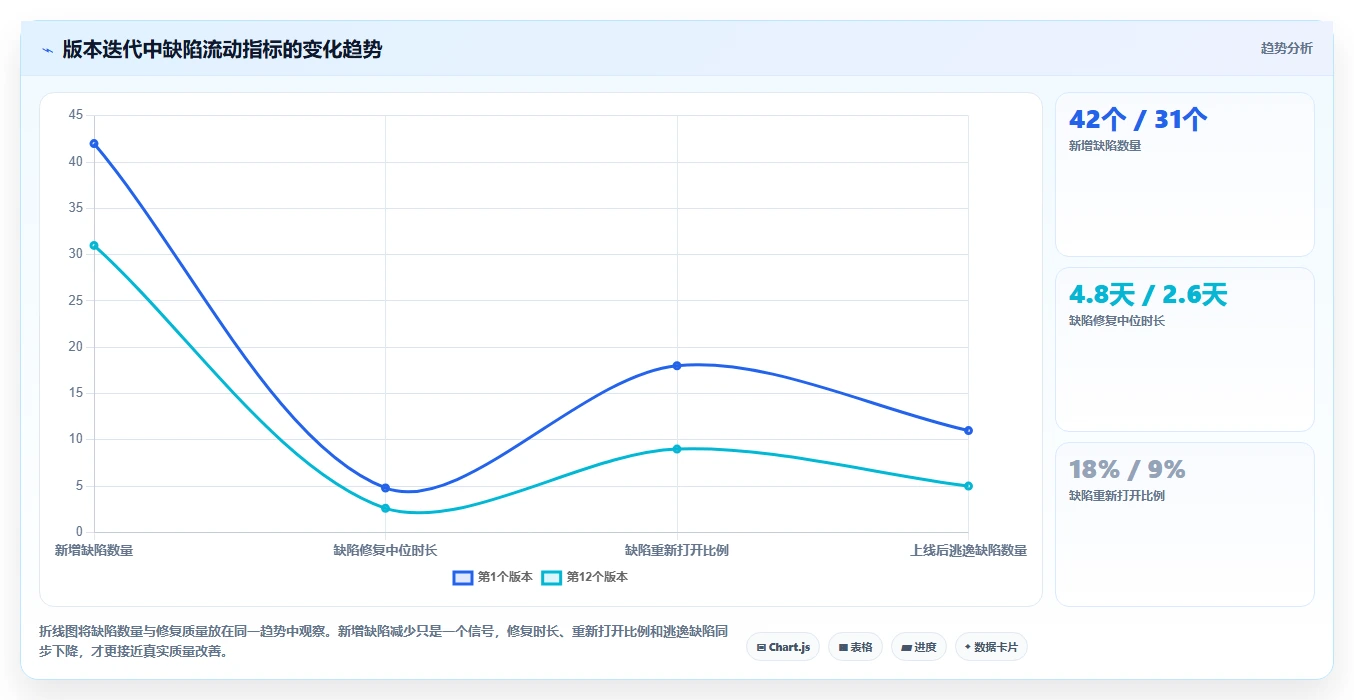Click blue point at 缺陷重新打开比例
The height and width of the screenshot is (700, 1354).
point(677,365)
